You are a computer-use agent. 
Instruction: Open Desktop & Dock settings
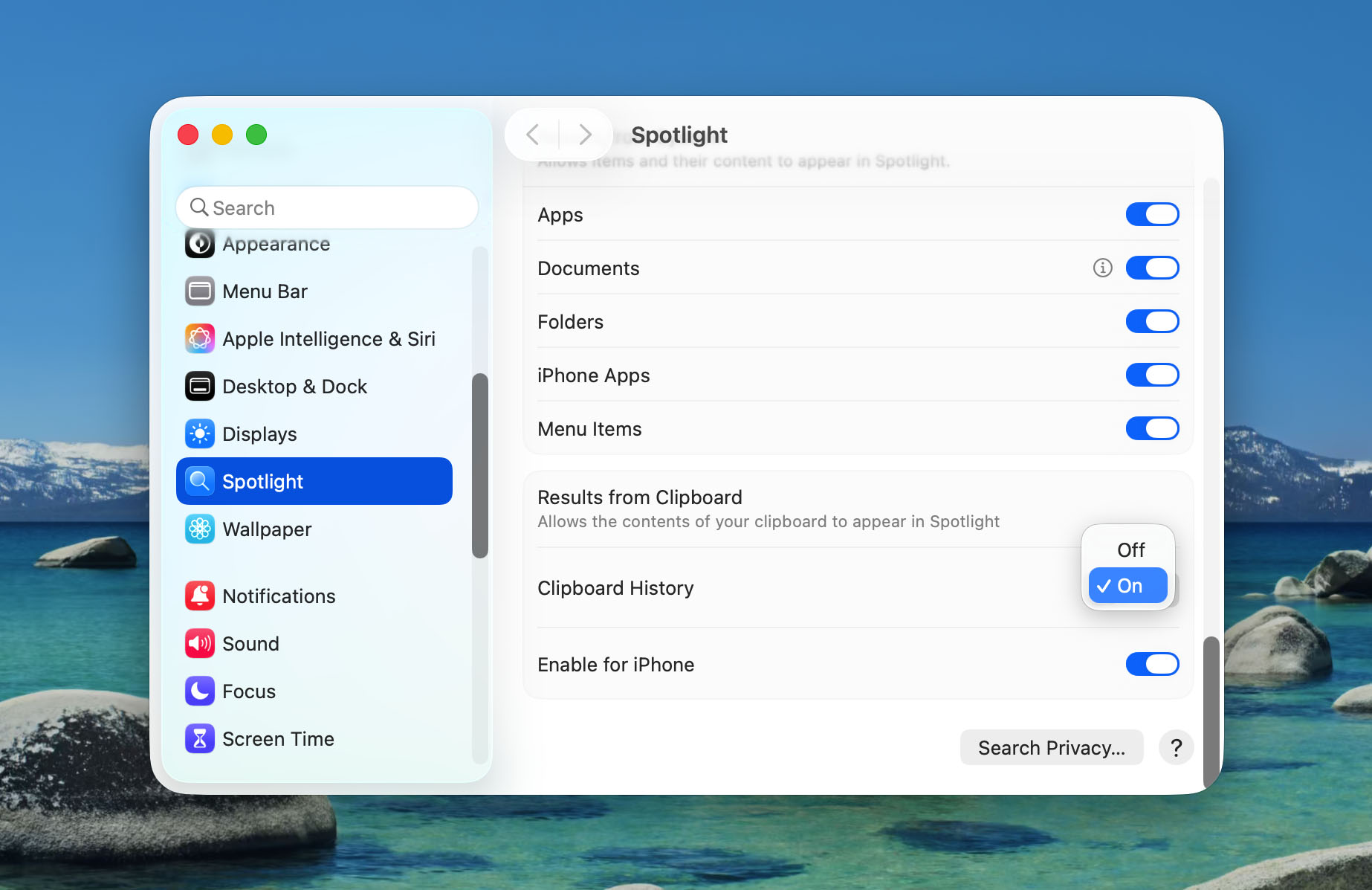tap(314, 386)
